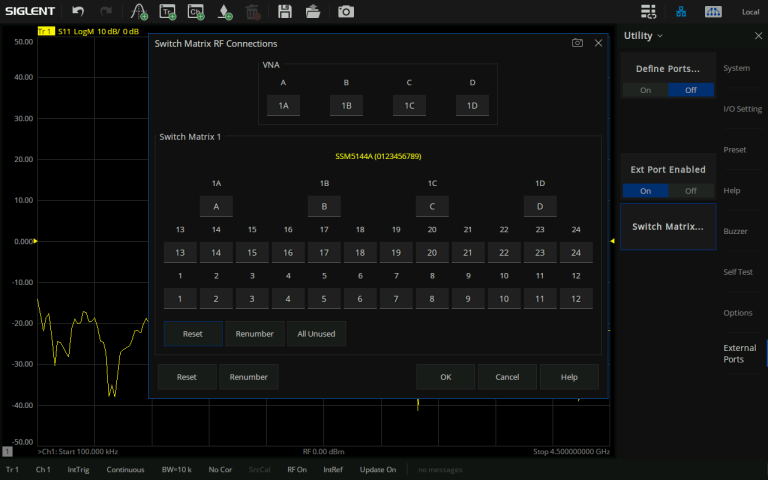Switch Ext Port Enabled to Off

pyautogui.click(x=690, y=191)
